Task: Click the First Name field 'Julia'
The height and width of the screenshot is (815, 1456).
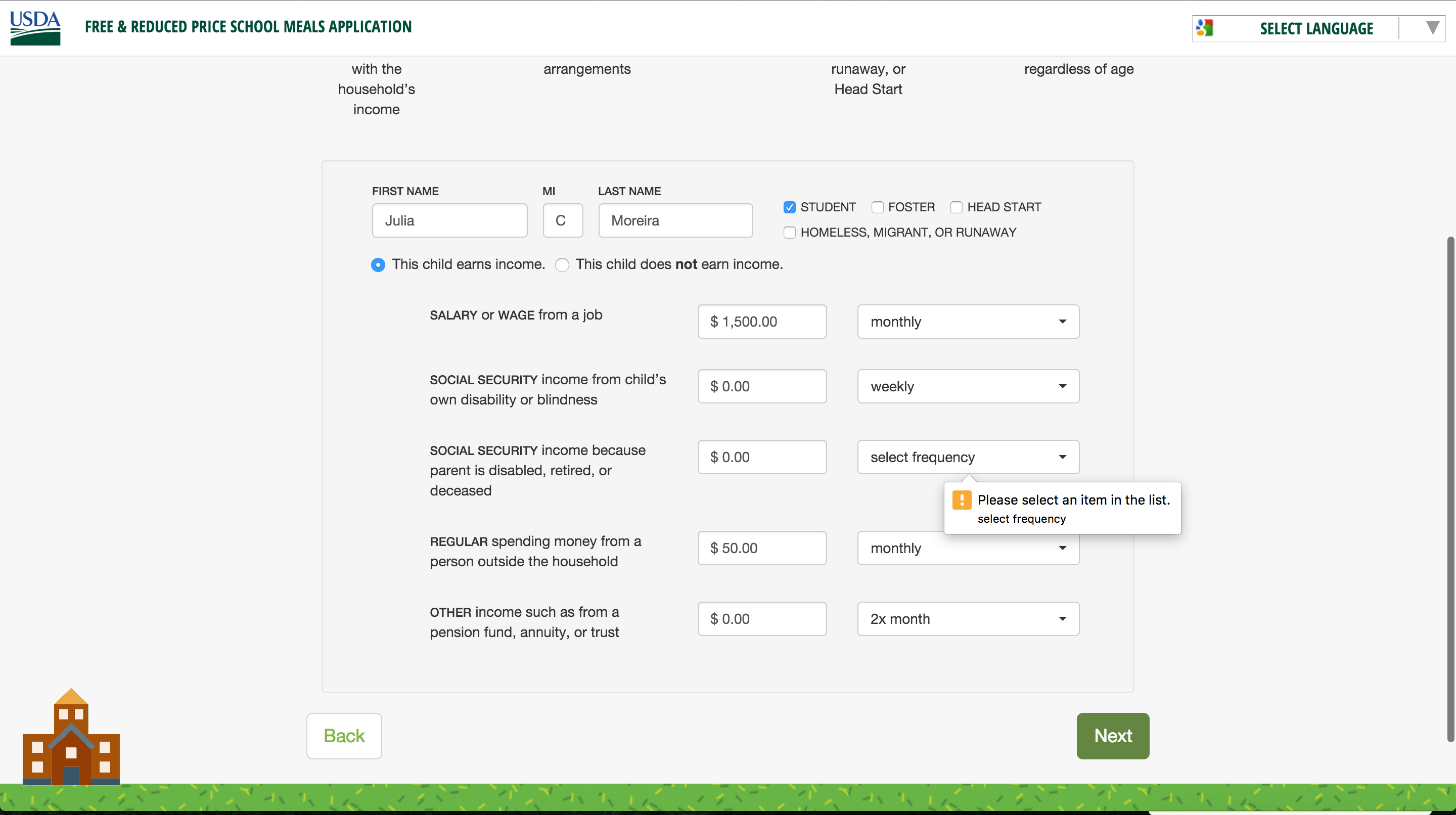Action: [x=449, y=220]
